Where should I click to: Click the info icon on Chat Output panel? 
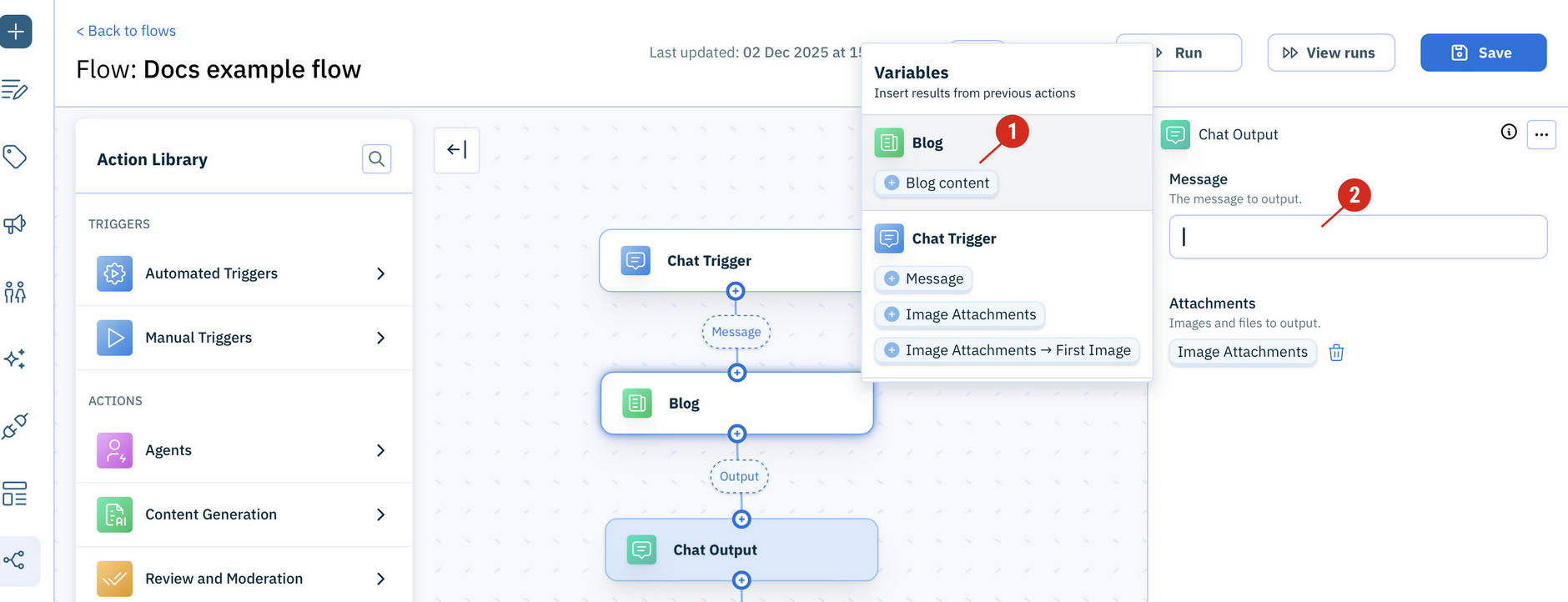pos(1508,132)
